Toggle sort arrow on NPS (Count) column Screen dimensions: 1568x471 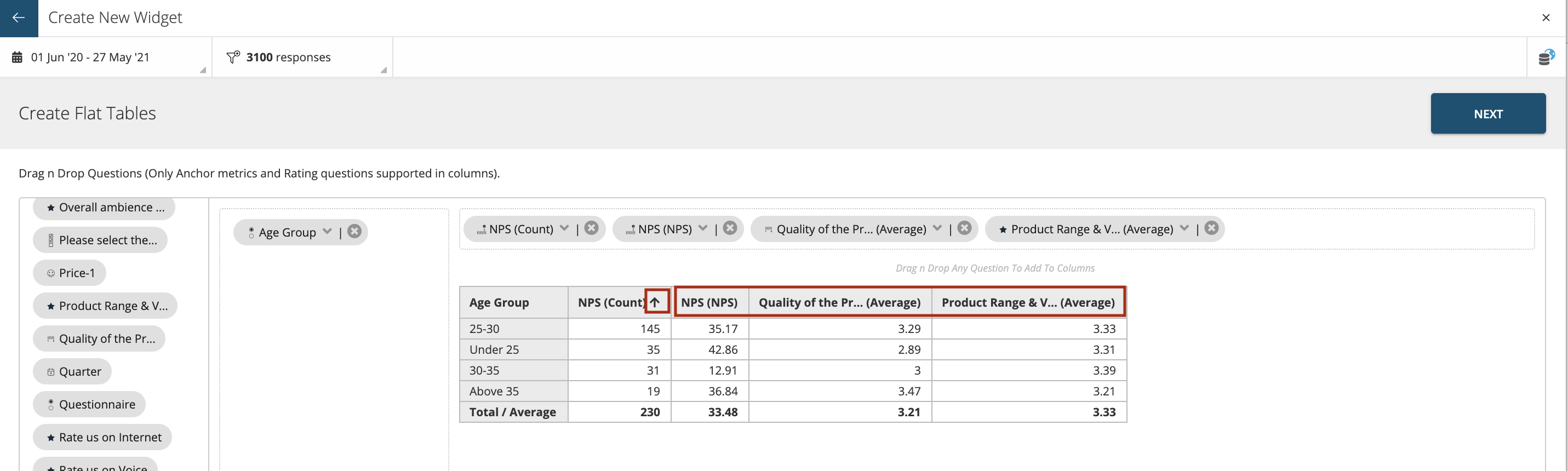[x=655, y=302]
